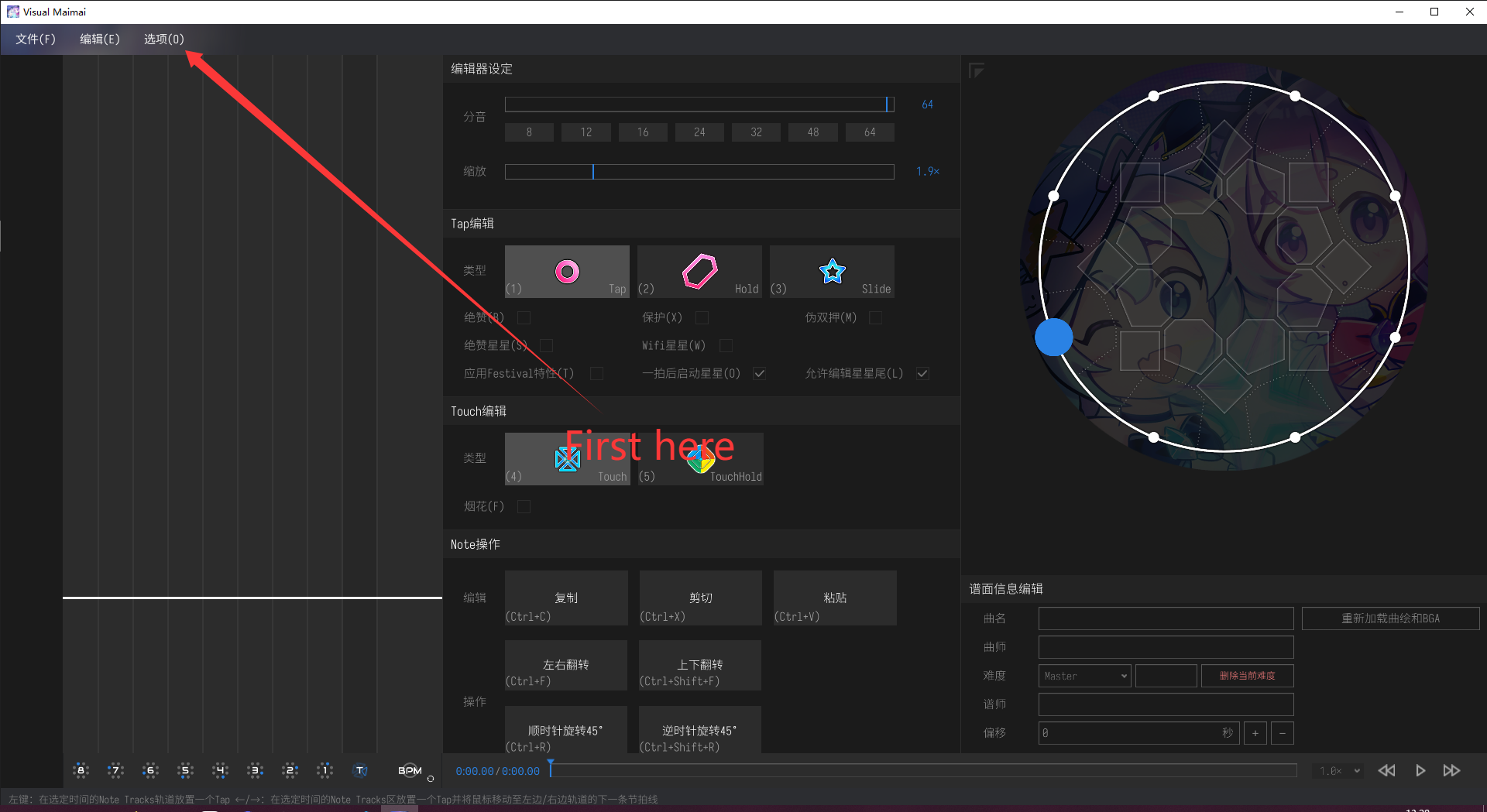Select the Hold note type
Image resolution: width=1487 pixels, height=812 pixels.
(699, 272)
